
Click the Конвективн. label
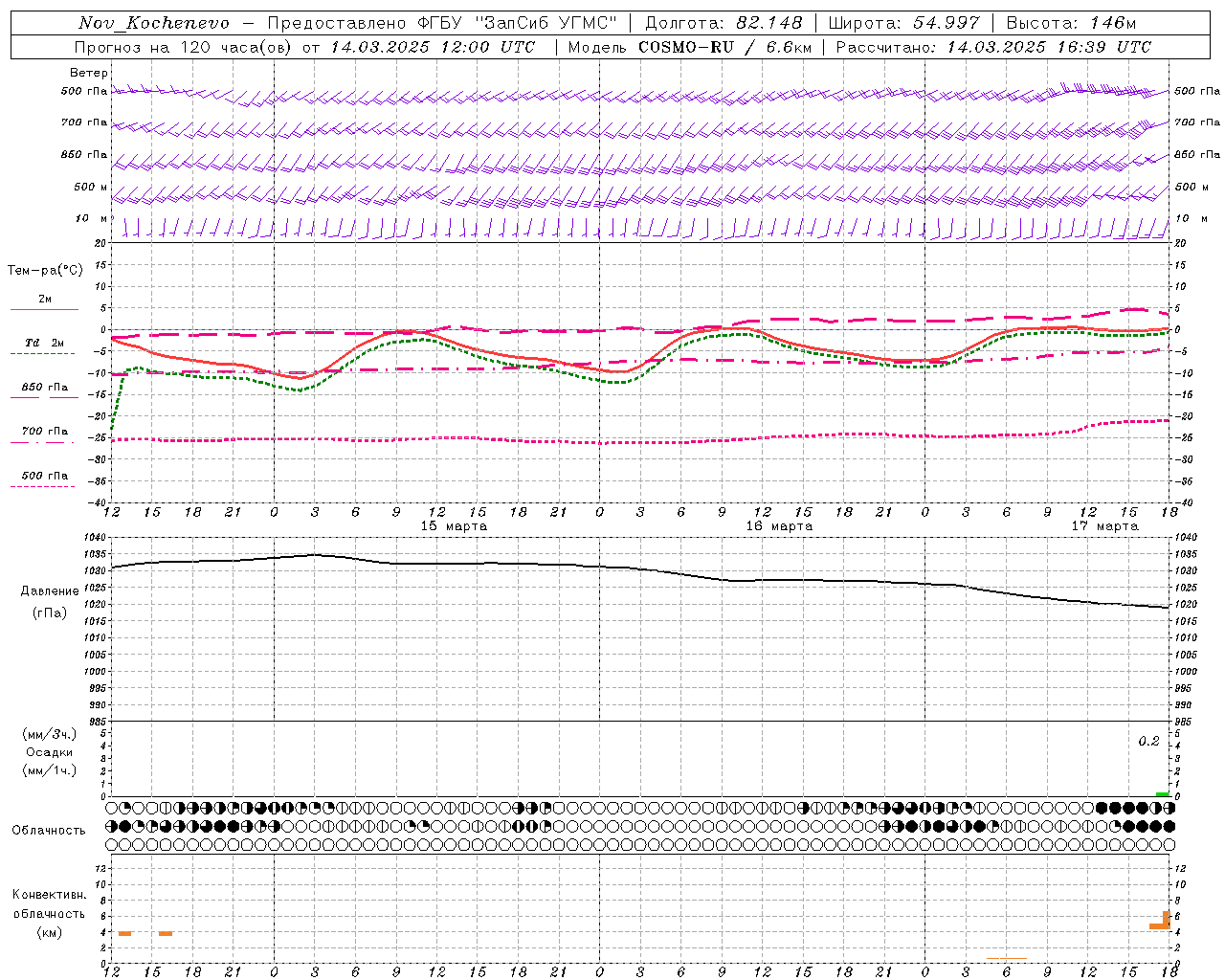click(50, 895)
